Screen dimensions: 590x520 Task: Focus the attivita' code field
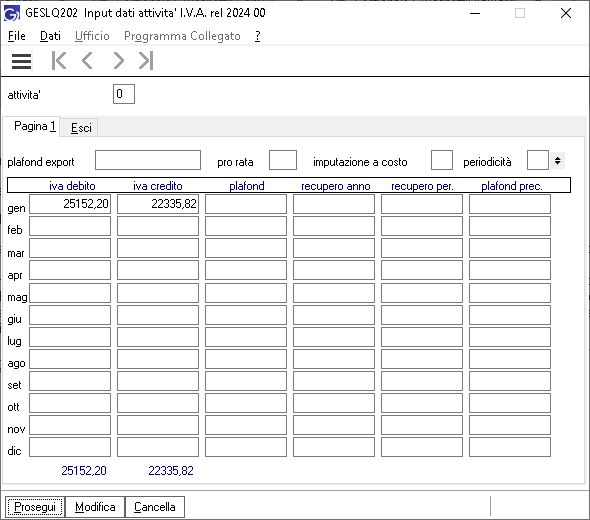coord(124,94)
